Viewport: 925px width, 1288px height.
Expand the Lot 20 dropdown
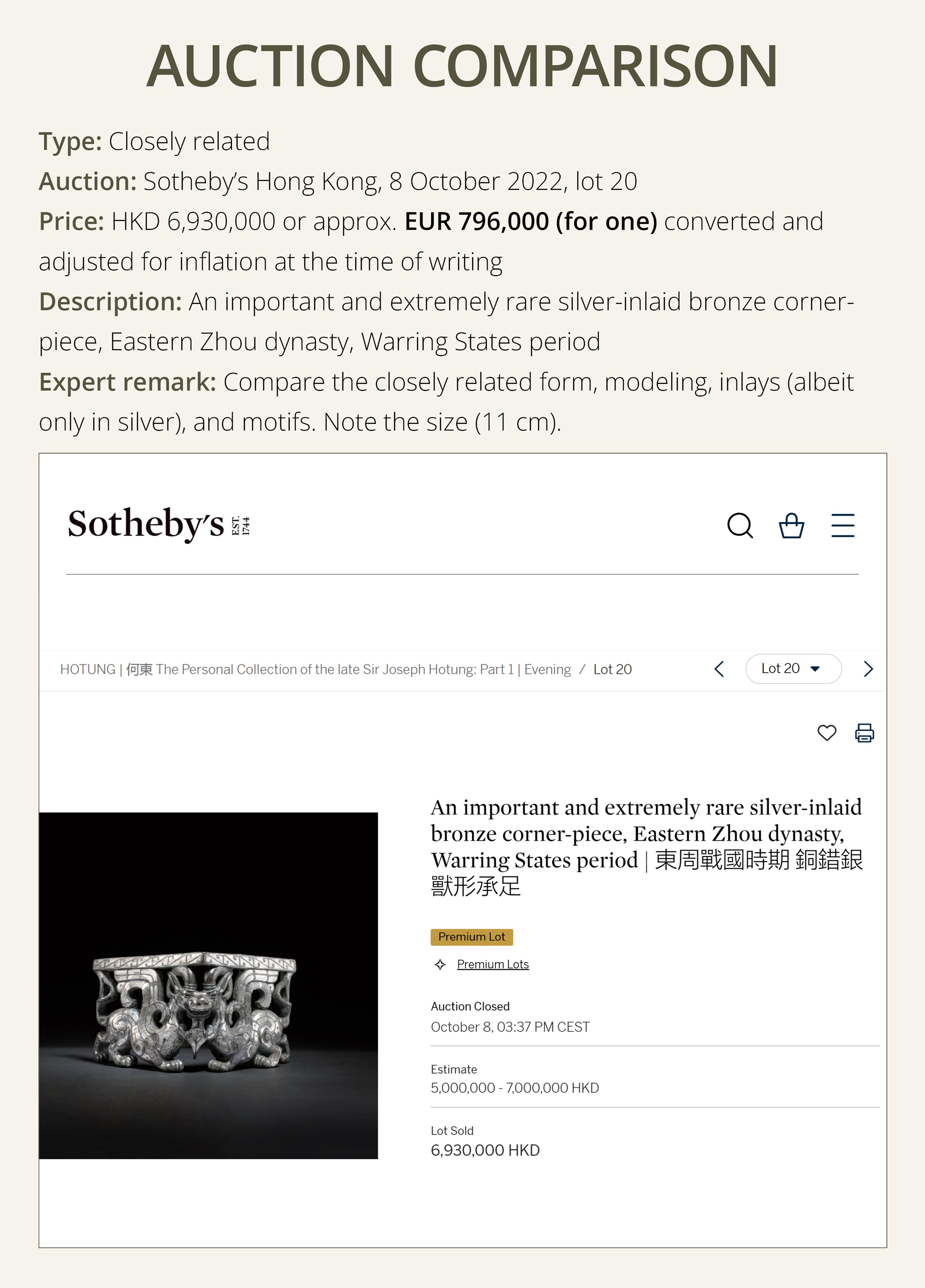point(793,669)
